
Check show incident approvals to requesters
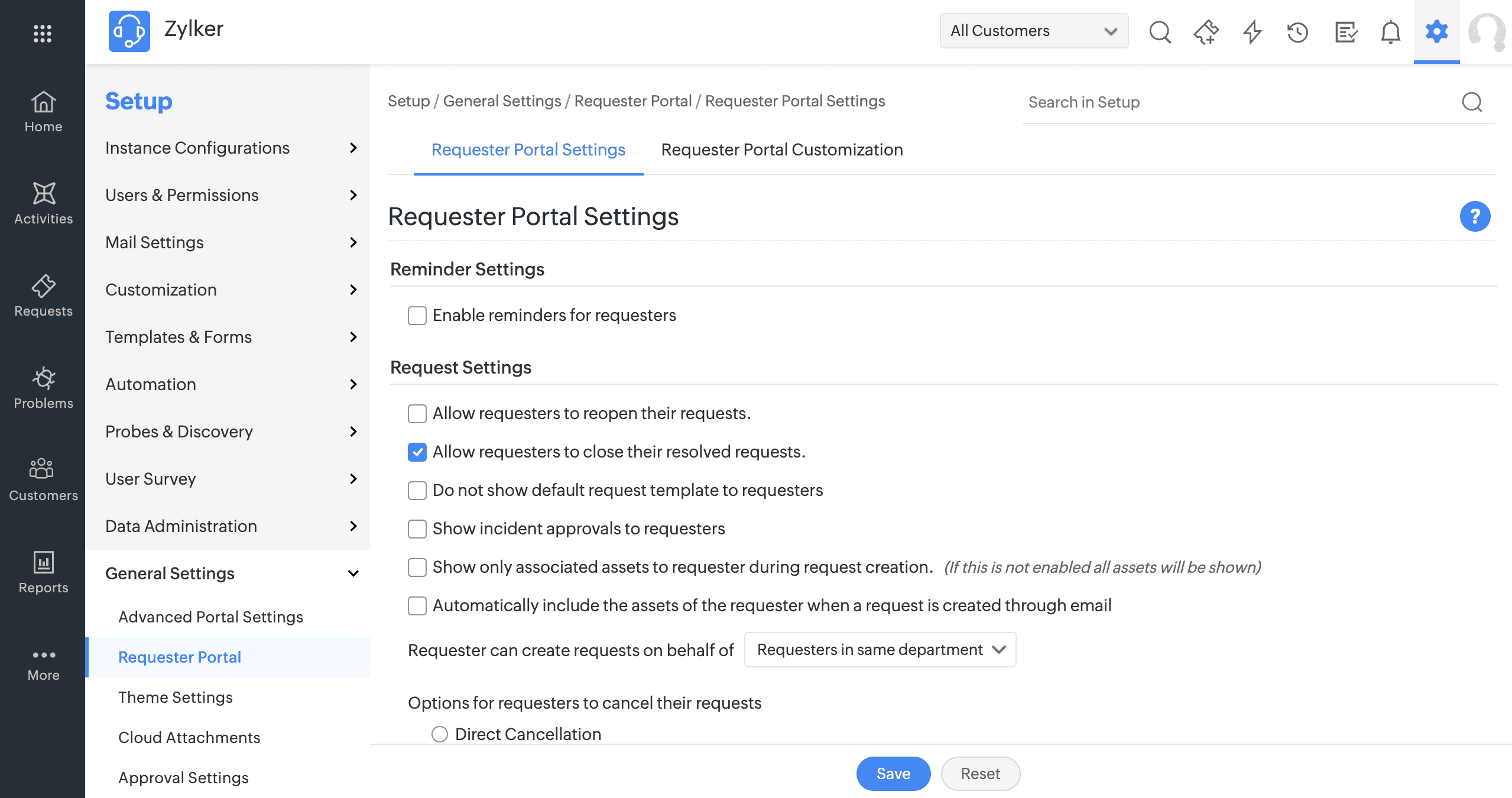pyautogui.click(x=417, y=529)
